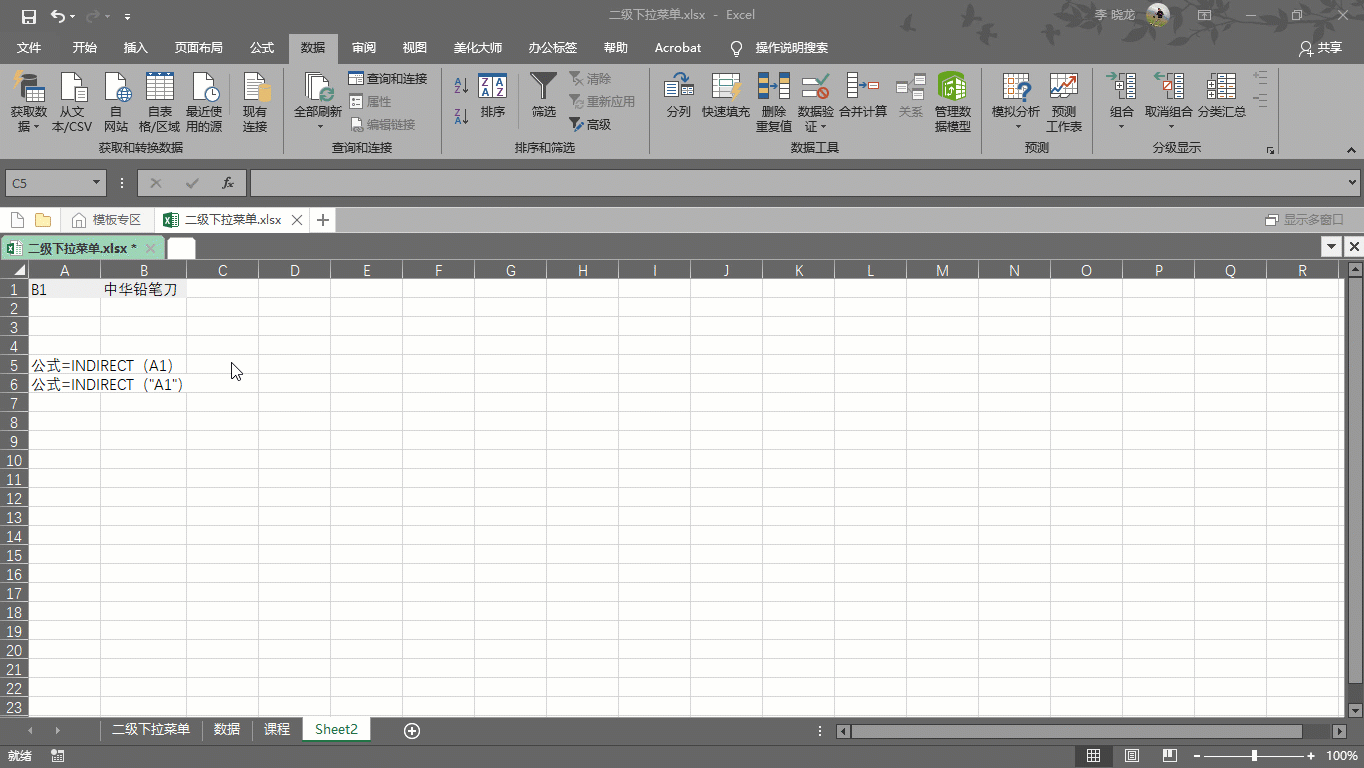The image size is (1364, 768).
Task: Click 现有连接 icon
Action: point(255,87)
